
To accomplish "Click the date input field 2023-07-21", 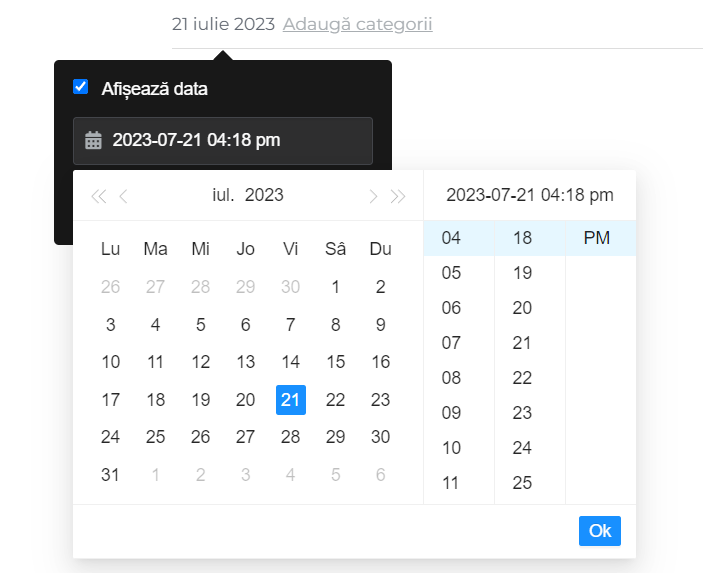I will pos(223,141).
